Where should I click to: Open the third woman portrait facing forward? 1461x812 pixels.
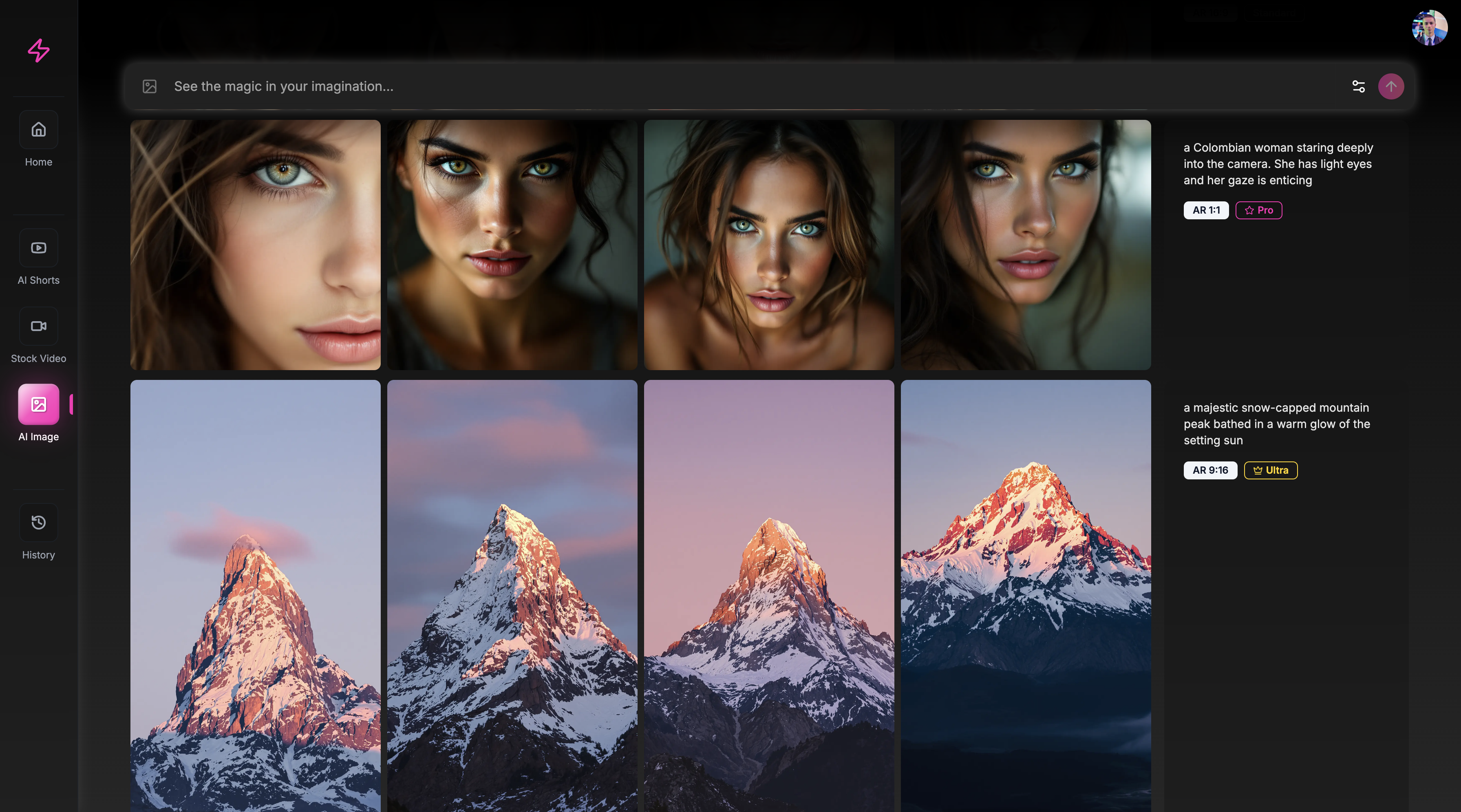coord(768,245)
